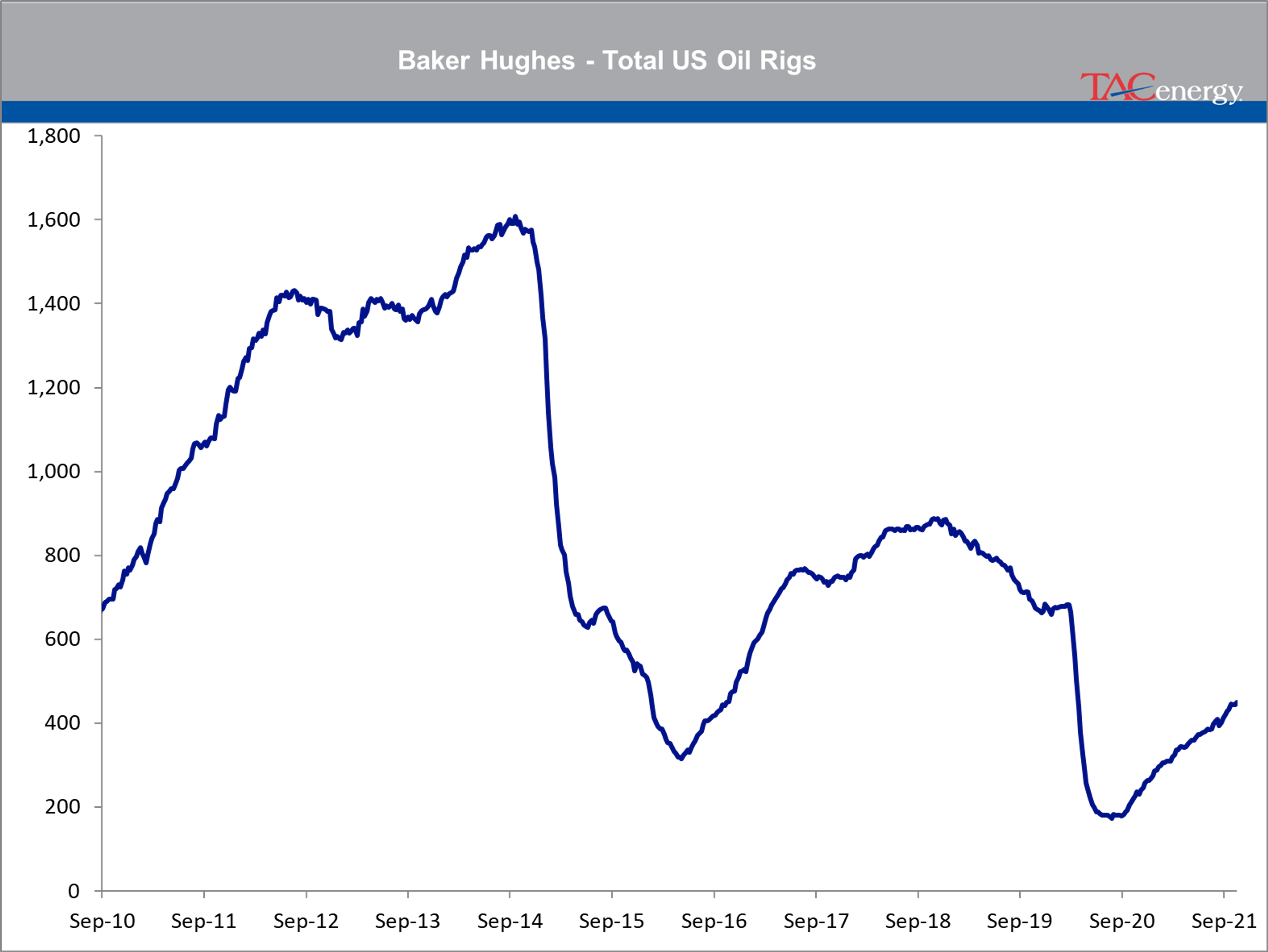Click the Sep-15 x-axis label
The image size is (1268, 952).
click(612, 921)
